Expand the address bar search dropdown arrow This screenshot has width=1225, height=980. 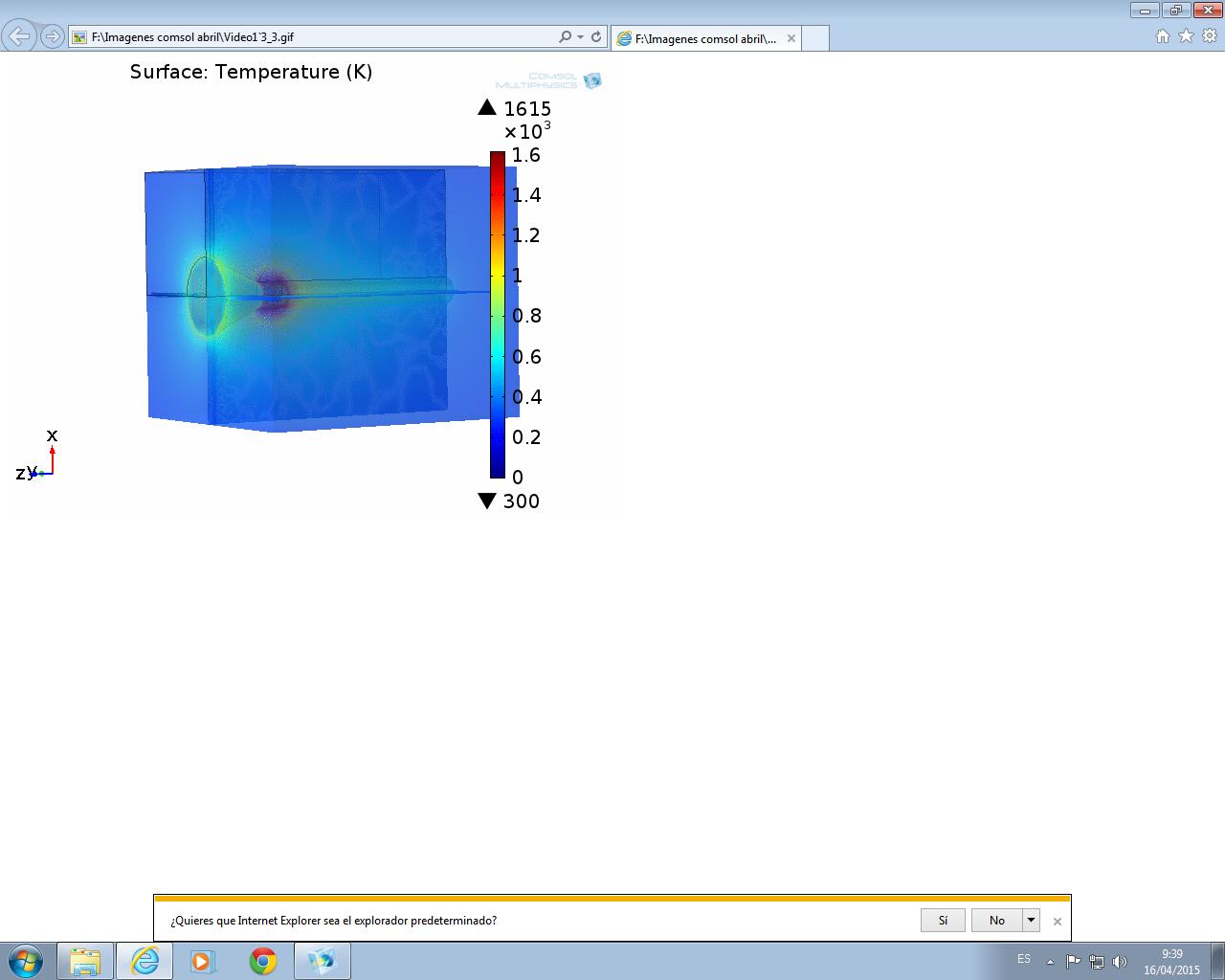pyautogui.click(x=580, y=37)
